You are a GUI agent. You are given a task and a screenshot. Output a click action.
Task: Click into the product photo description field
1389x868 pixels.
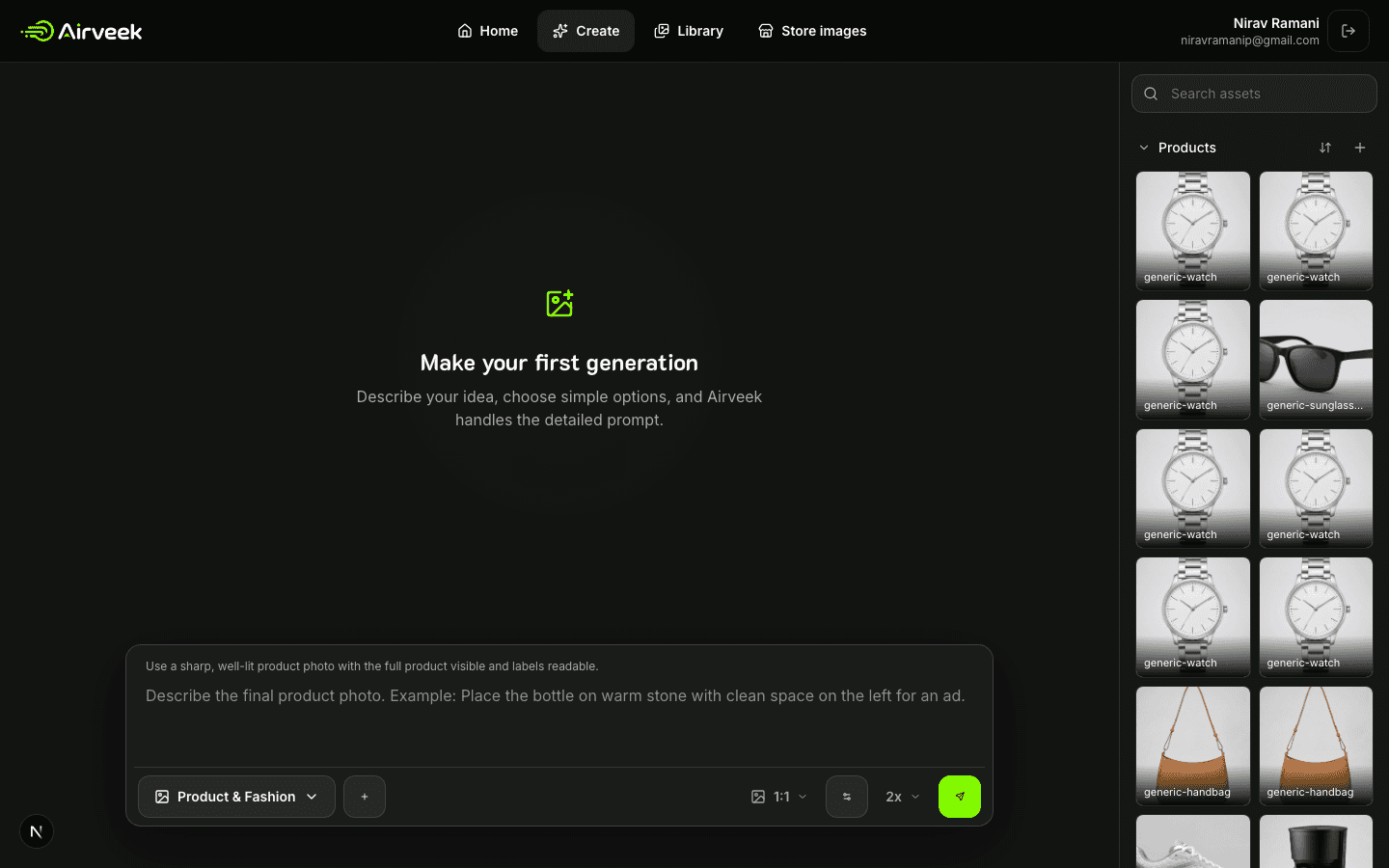tap(559, 721)
